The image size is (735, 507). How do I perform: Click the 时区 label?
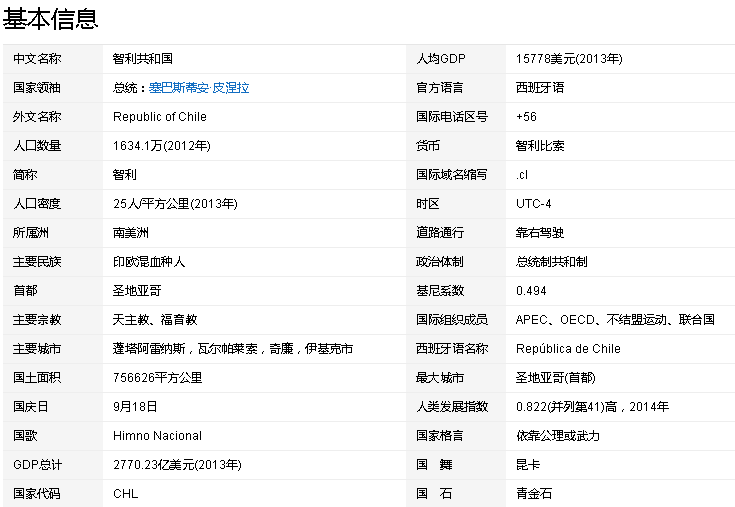428,204
